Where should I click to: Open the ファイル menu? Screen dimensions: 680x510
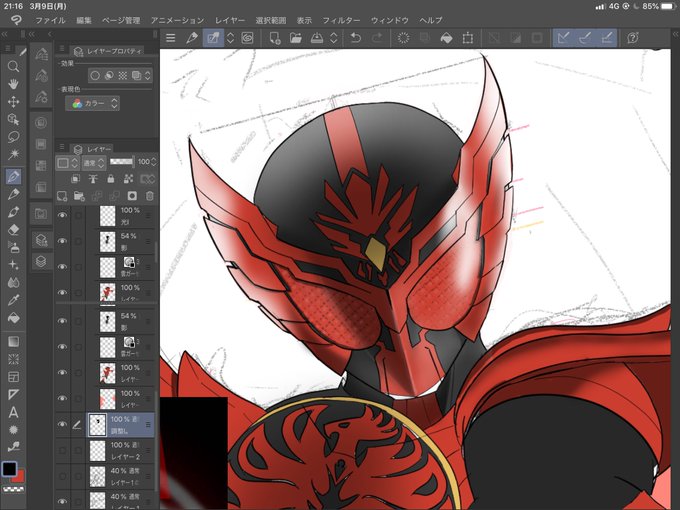(x=50, y=20)
